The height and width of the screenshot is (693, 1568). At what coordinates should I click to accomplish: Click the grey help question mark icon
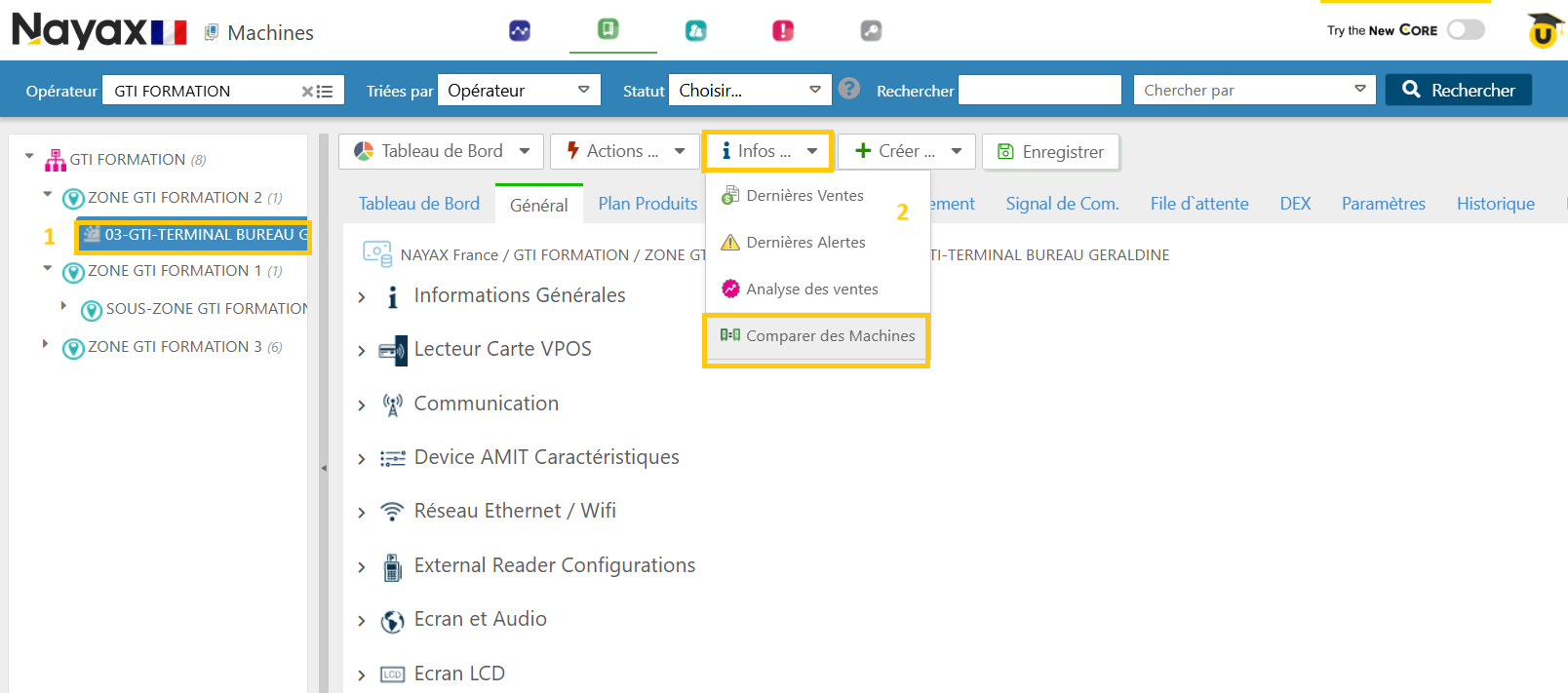(x=849, y=89)
